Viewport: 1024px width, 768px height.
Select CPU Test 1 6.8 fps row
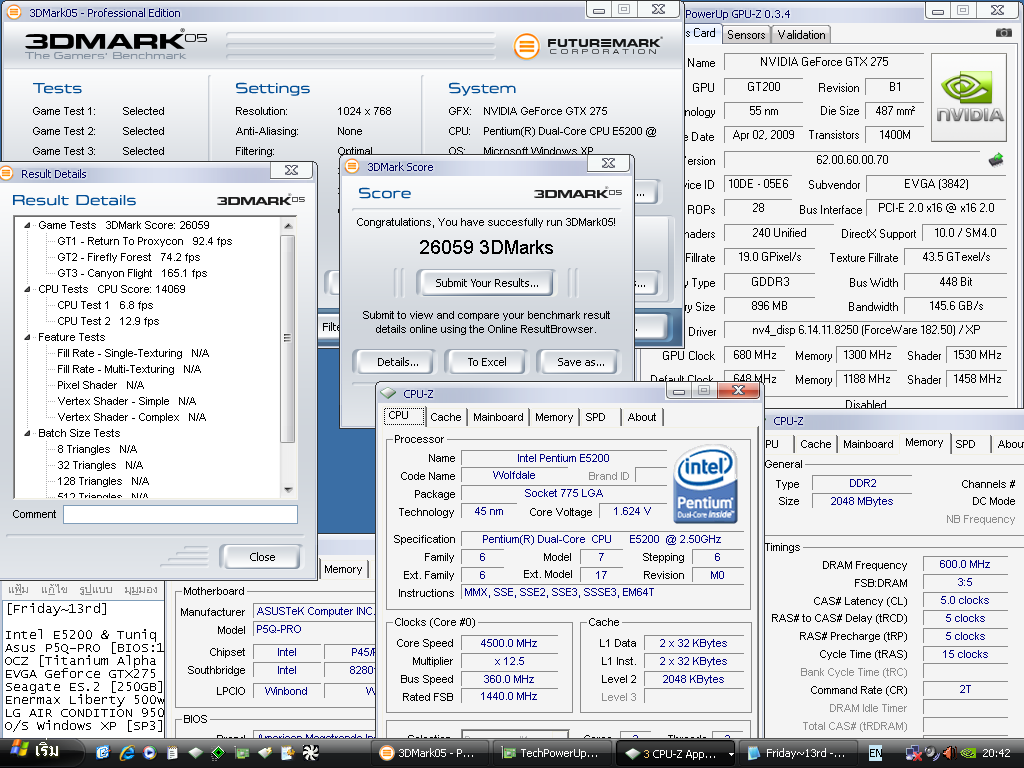pos(105,305)
